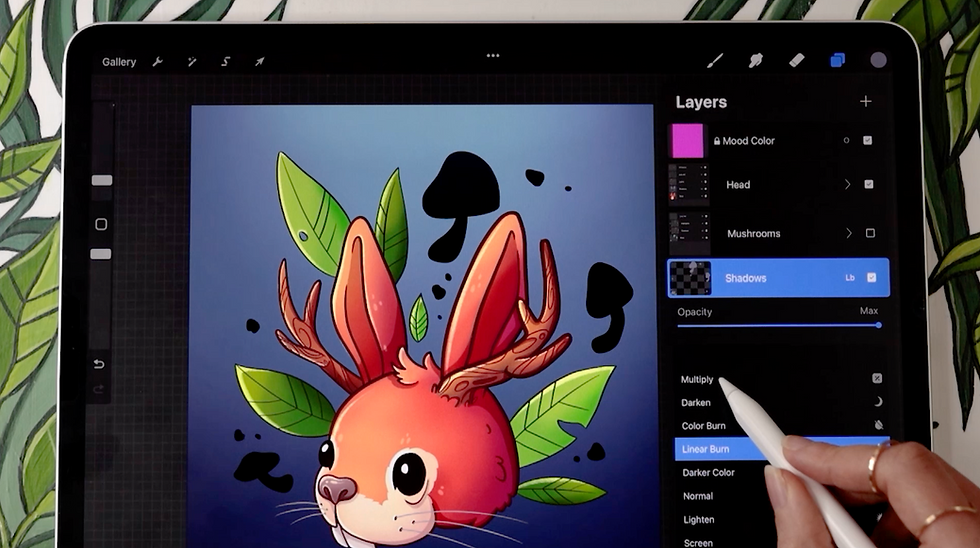Select the Mood Color layer thumbnail
The image size is (980, 548).
tap(688, 141)
